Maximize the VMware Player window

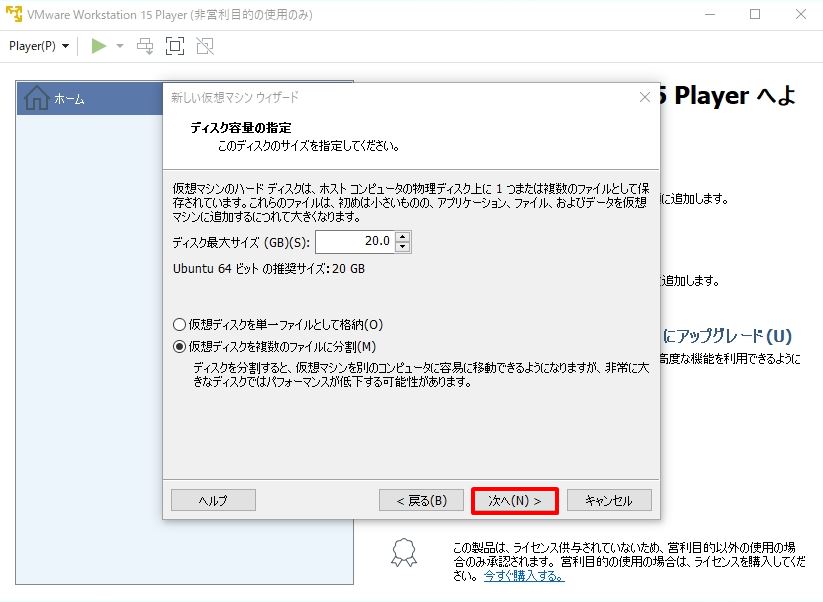pyautogui.click(x=755, y=14)
